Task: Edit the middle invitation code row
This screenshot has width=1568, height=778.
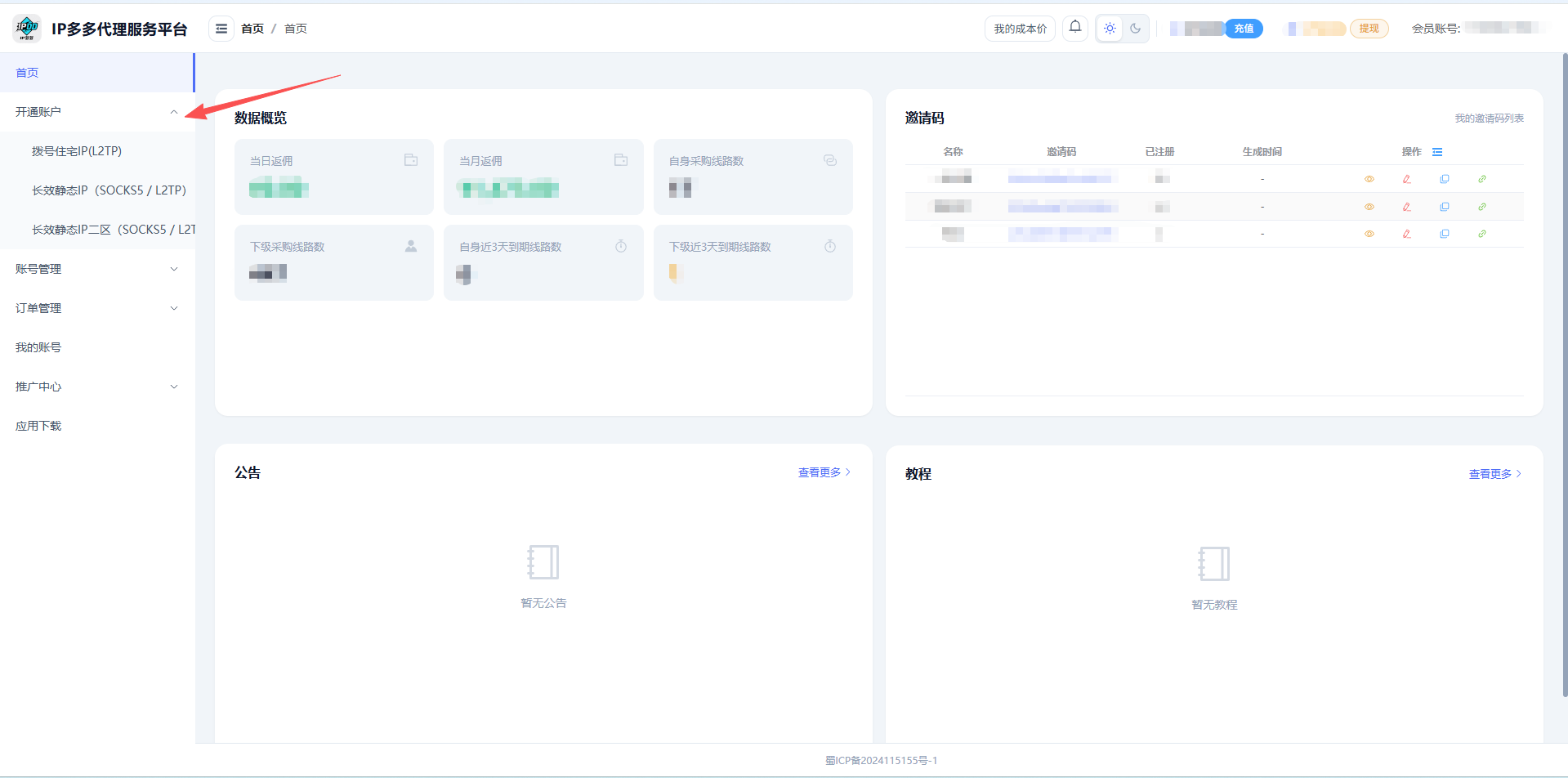Action: tap(1407, 207)
